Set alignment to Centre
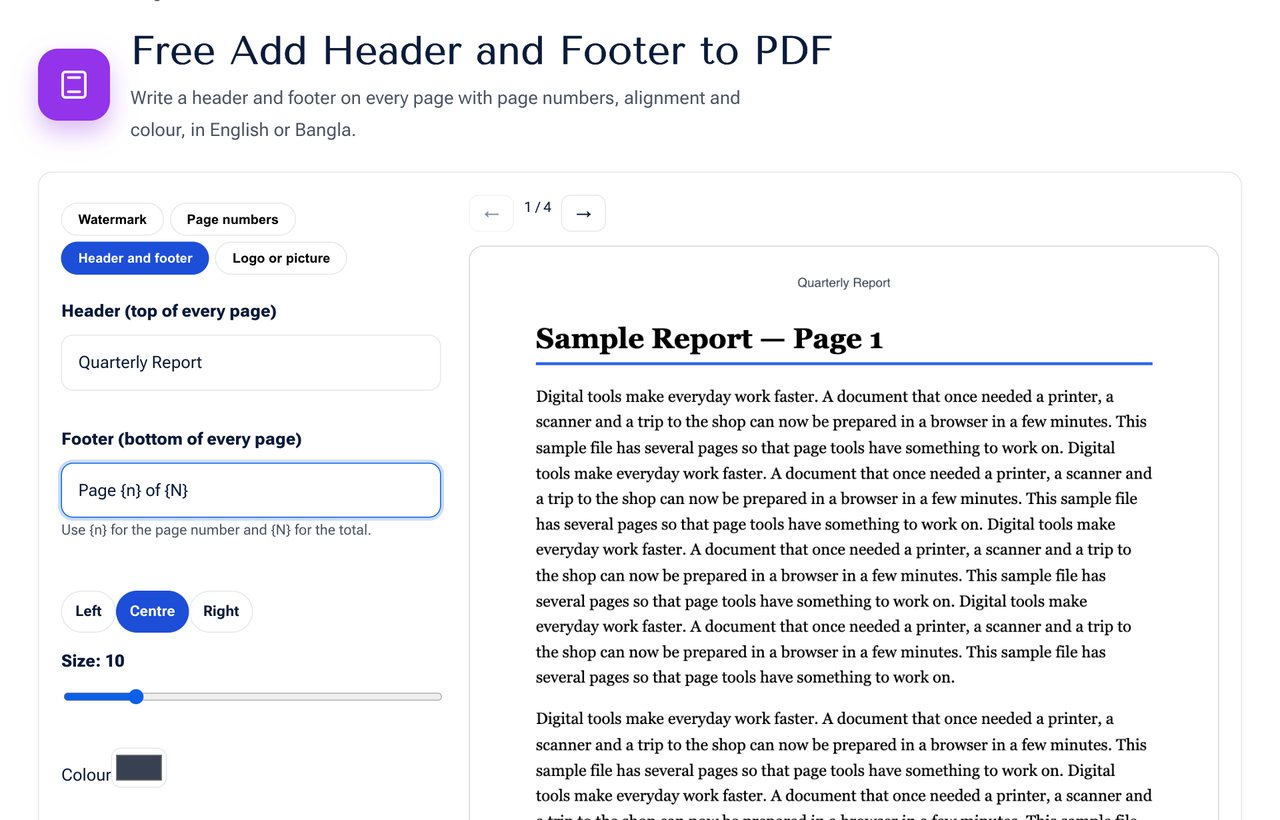Image resolution: width=1280 pixels, height=820 pixels. click(152, 611)
